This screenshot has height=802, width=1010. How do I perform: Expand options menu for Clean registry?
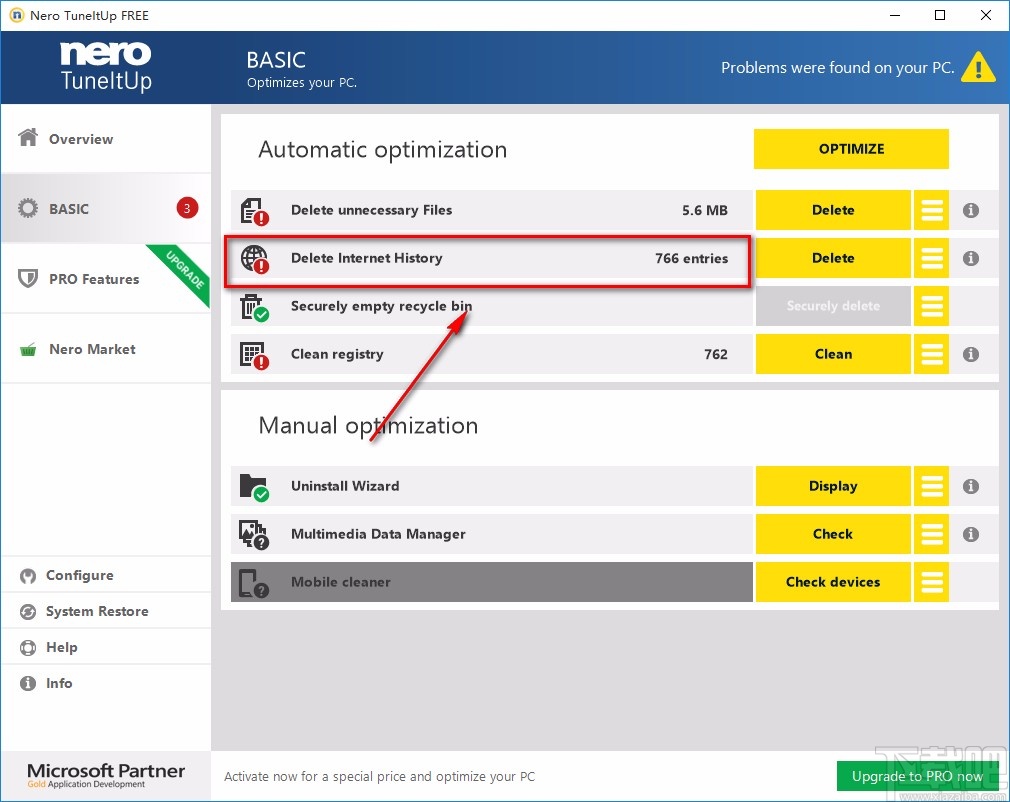[x=931, y=354]
